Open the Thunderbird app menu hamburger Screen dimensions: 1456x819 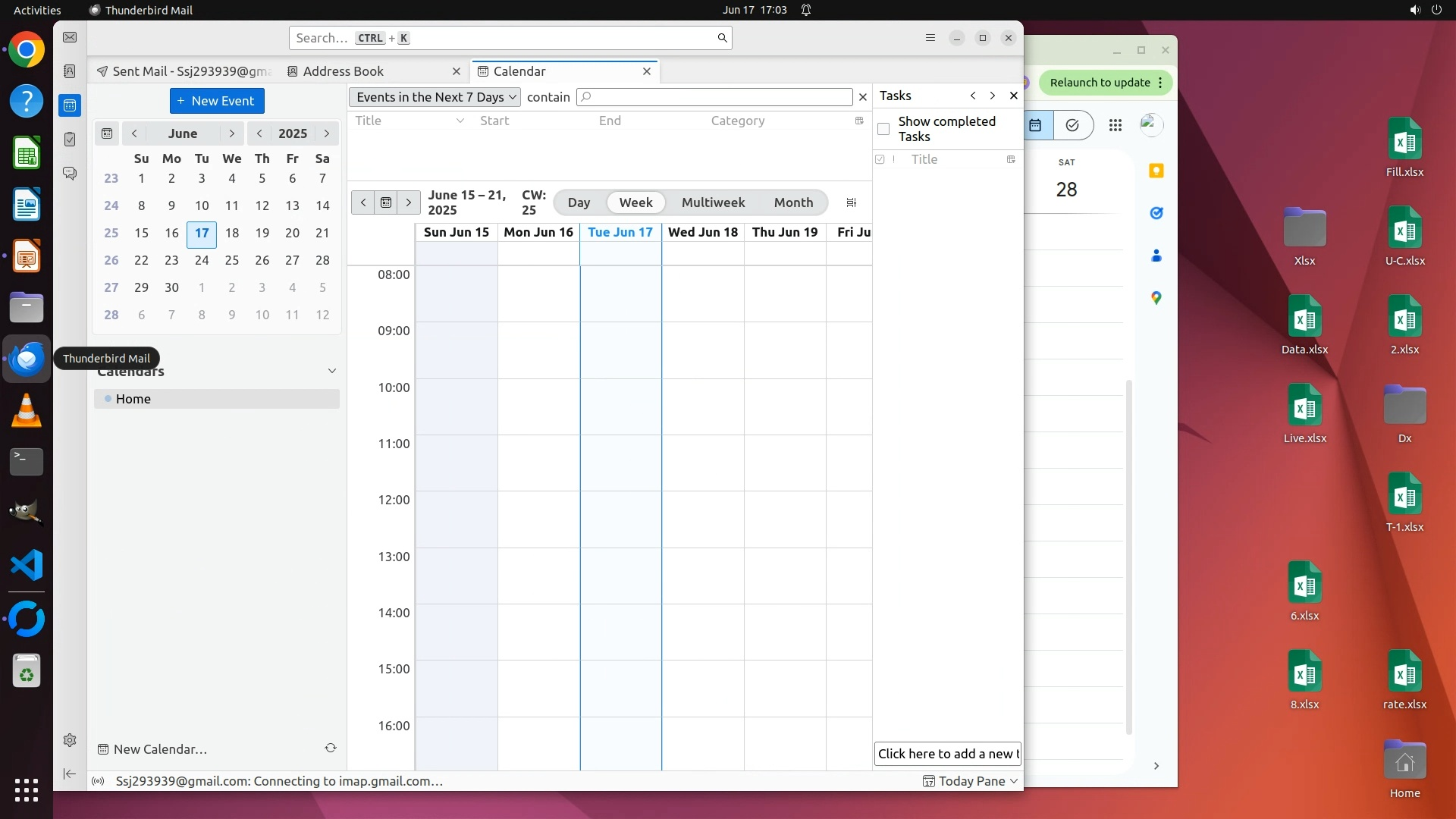930,38
